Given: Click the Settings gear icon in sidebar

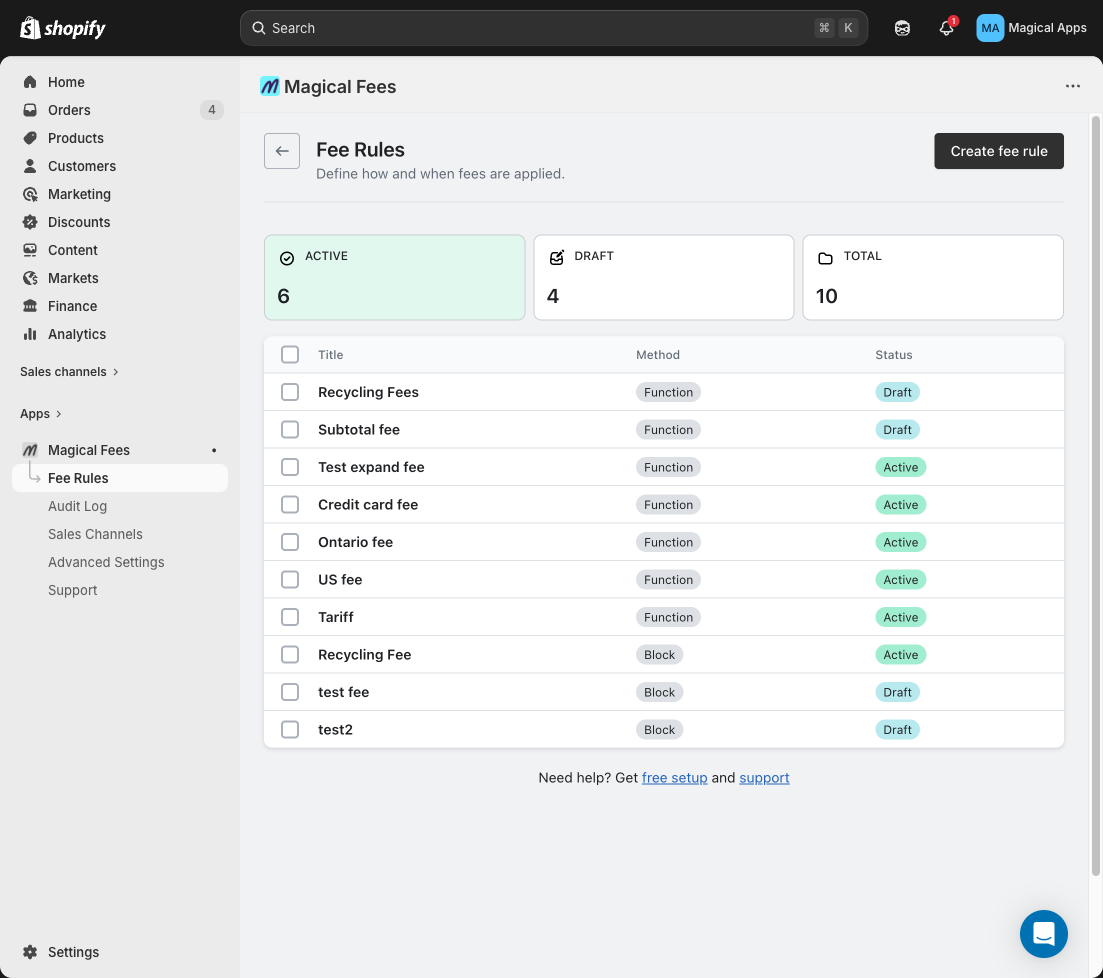Looking at the screenshot, I should click(30, 952).
